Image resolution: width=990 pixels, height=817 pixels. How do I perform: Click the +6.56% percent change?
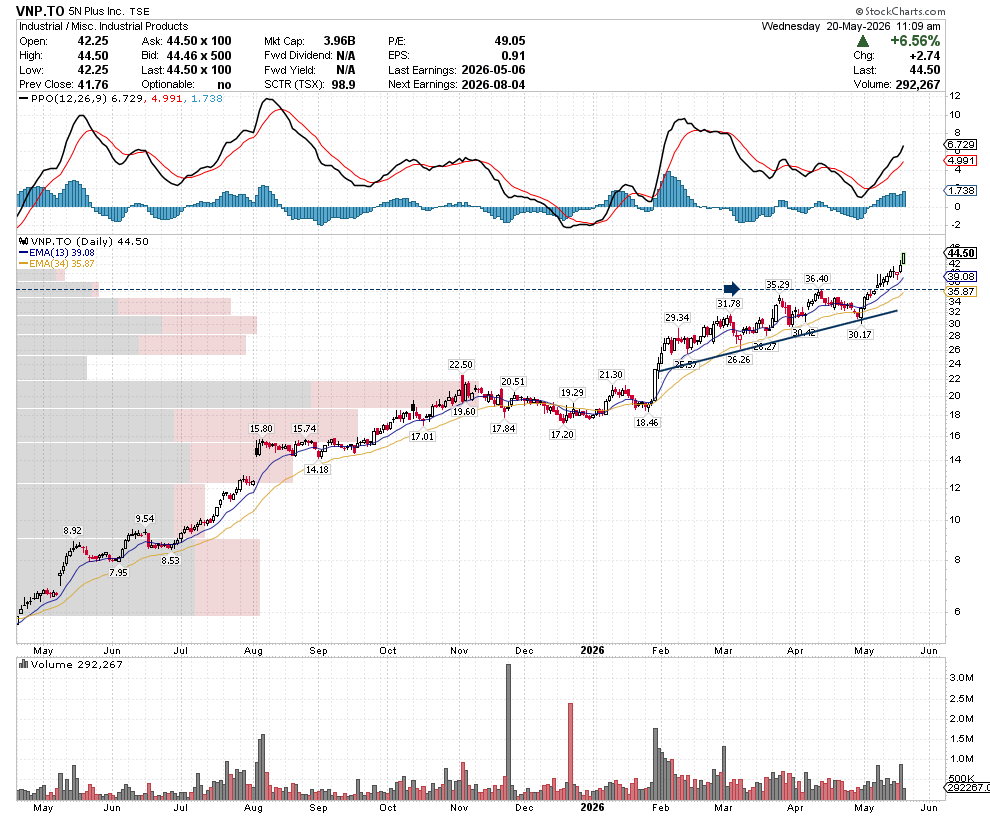click(x=915, y=41)
